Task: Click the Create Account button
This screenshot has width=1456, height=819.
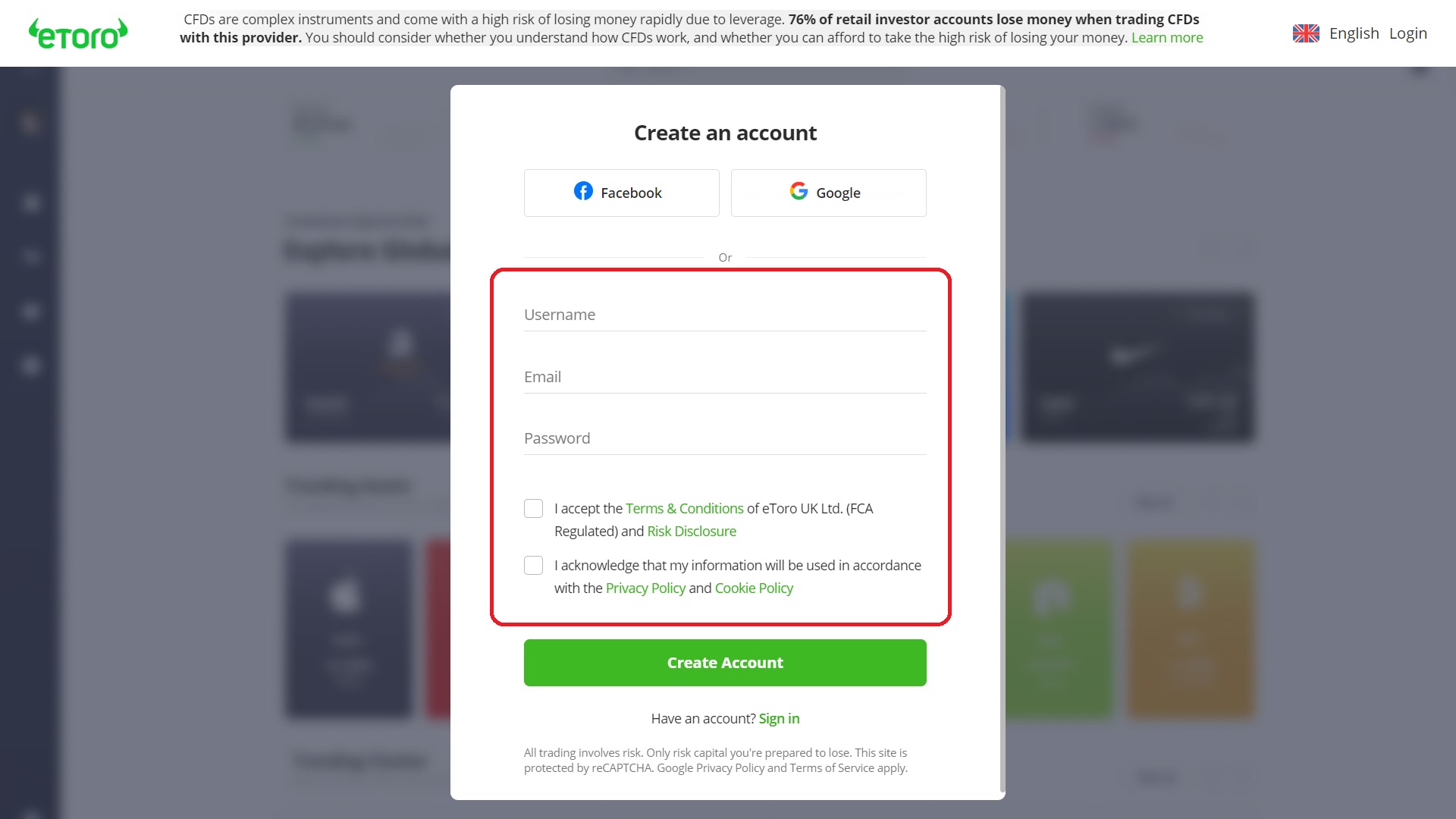Action: 725,662
